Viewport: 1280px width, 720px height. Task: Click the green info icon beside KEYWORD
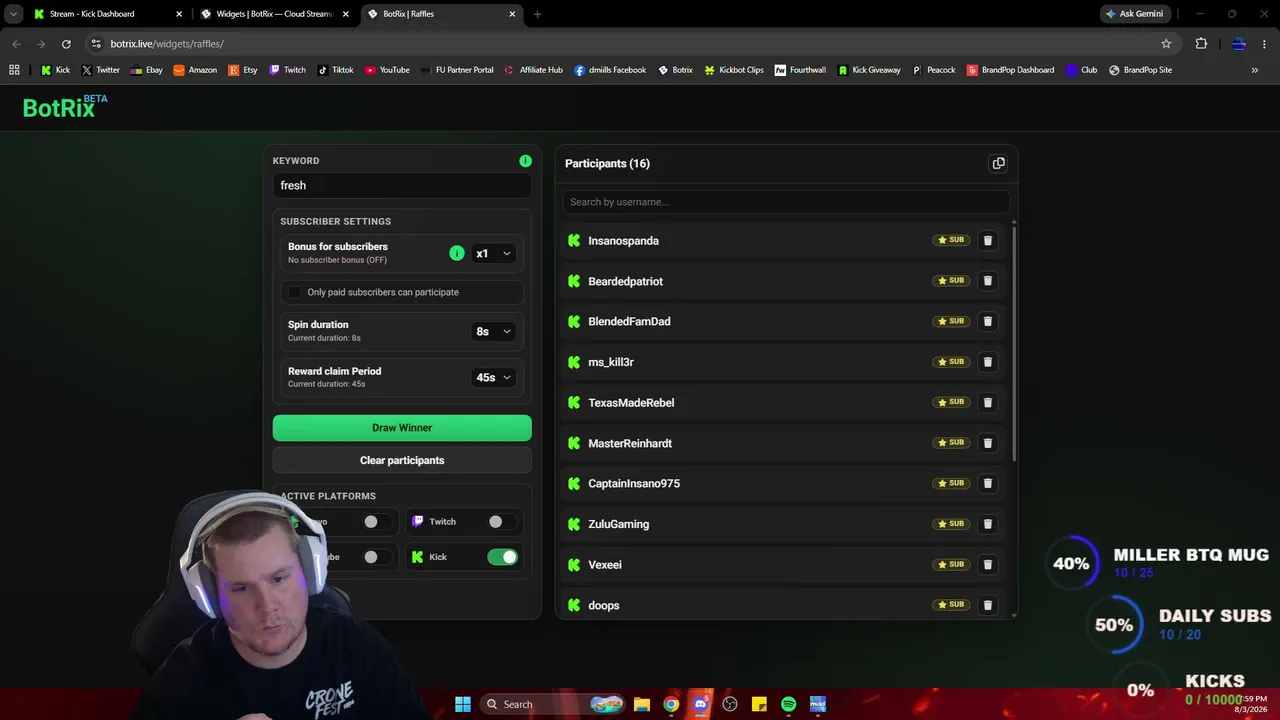point(525,160)
